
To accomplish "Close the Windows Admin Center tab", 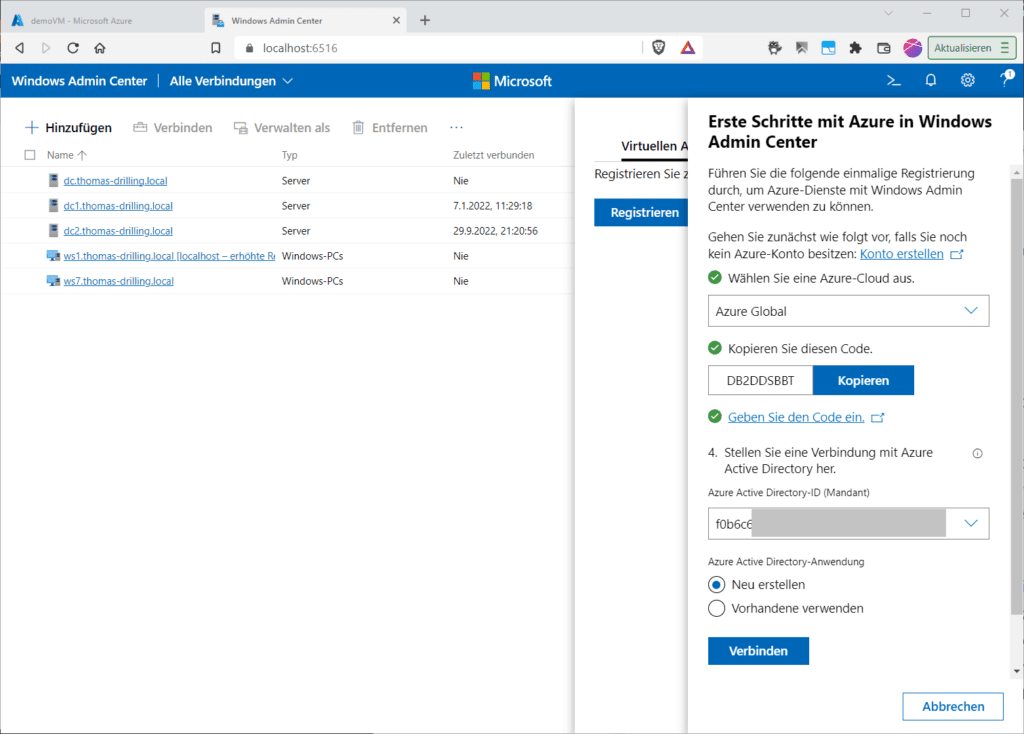I will 396,20.
